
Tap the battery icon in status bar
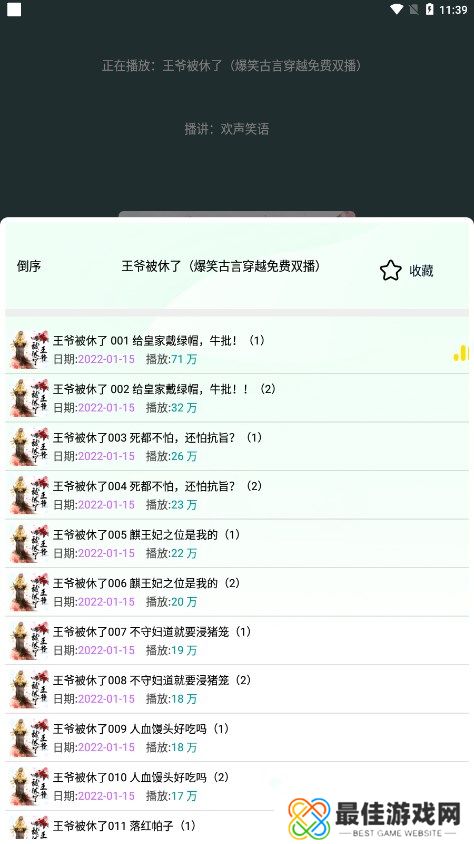(x=429, y=9)
